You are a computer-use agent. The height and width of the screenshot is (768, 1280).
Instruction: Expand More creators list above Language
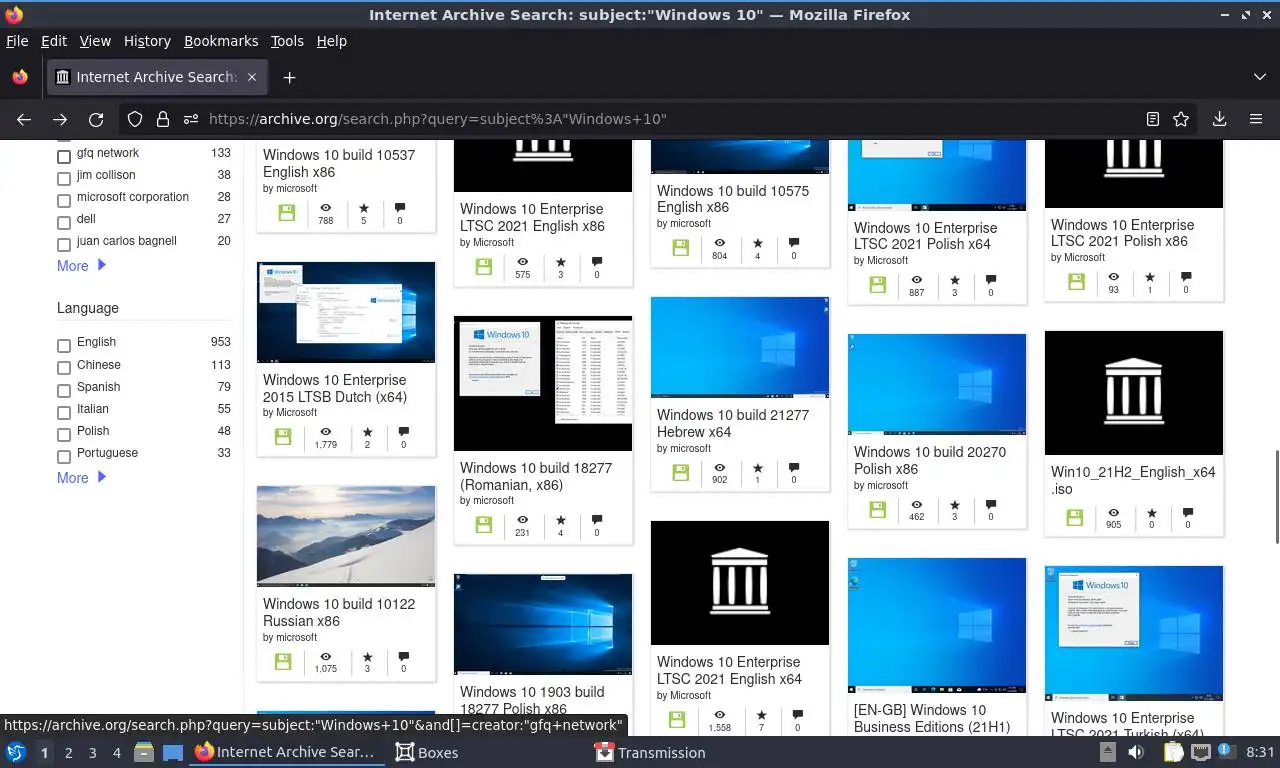point(81,266)
